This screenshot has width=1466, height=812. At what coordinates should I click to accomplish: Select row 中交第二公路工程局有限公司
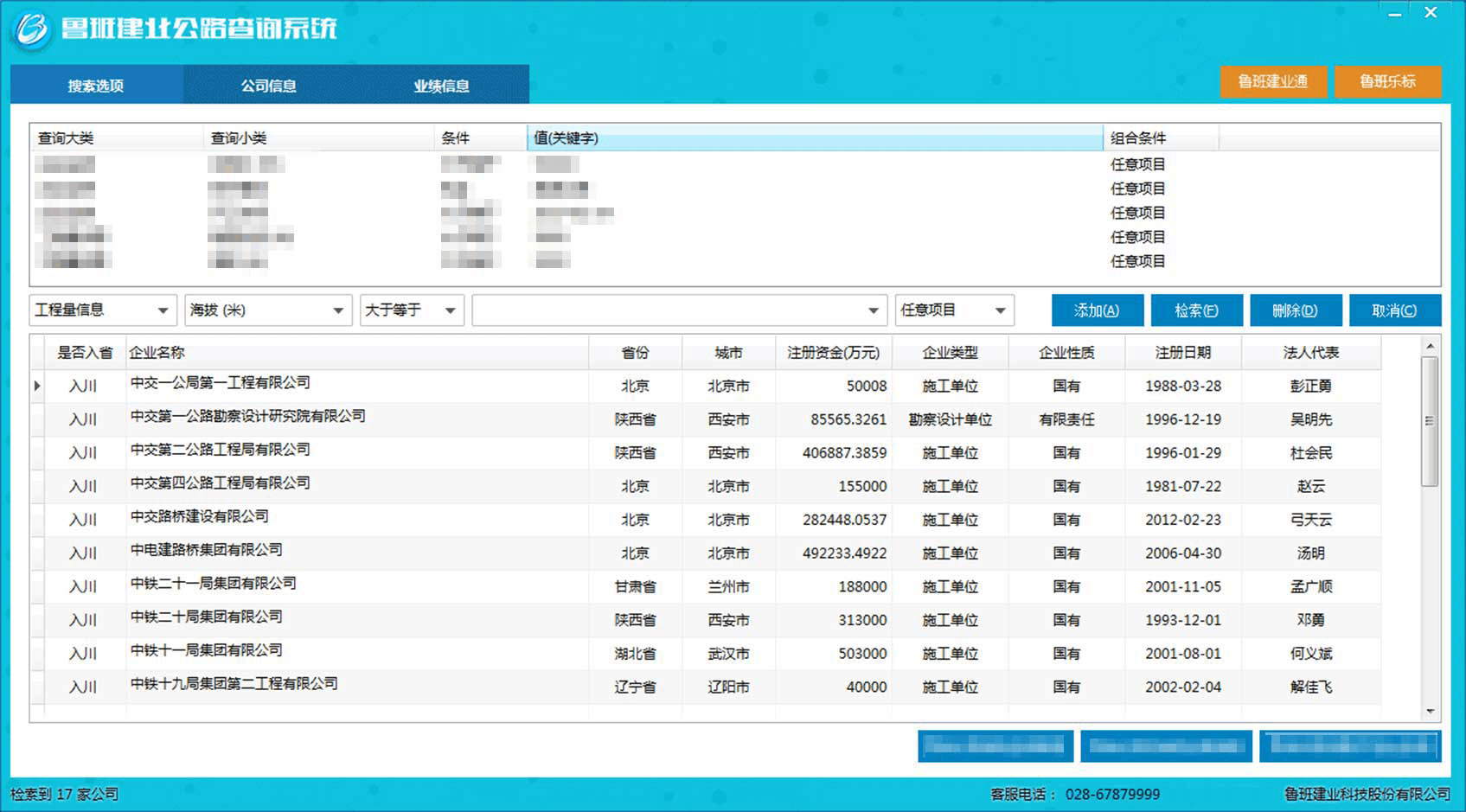click(706, 453)
